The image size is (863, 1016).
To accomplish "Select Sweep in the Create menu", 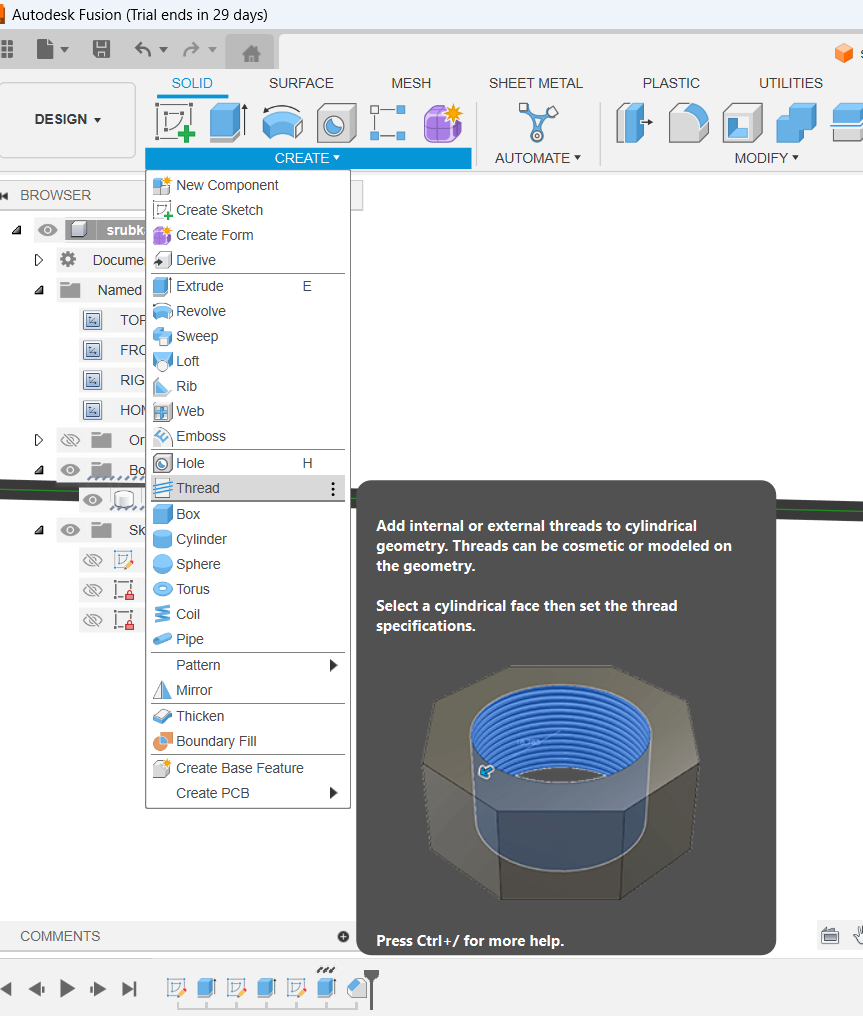I will 247,336.
